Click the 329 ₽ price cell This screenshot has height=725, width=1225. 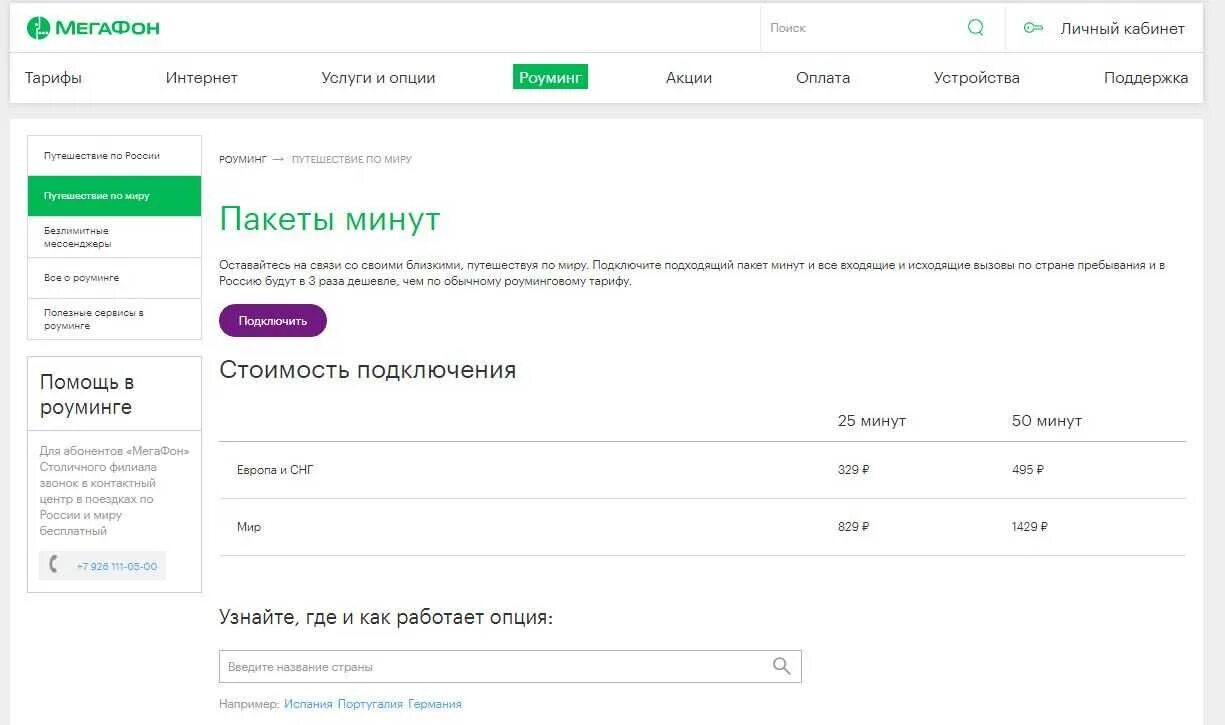pyautogui.click(x=854, y=470)
